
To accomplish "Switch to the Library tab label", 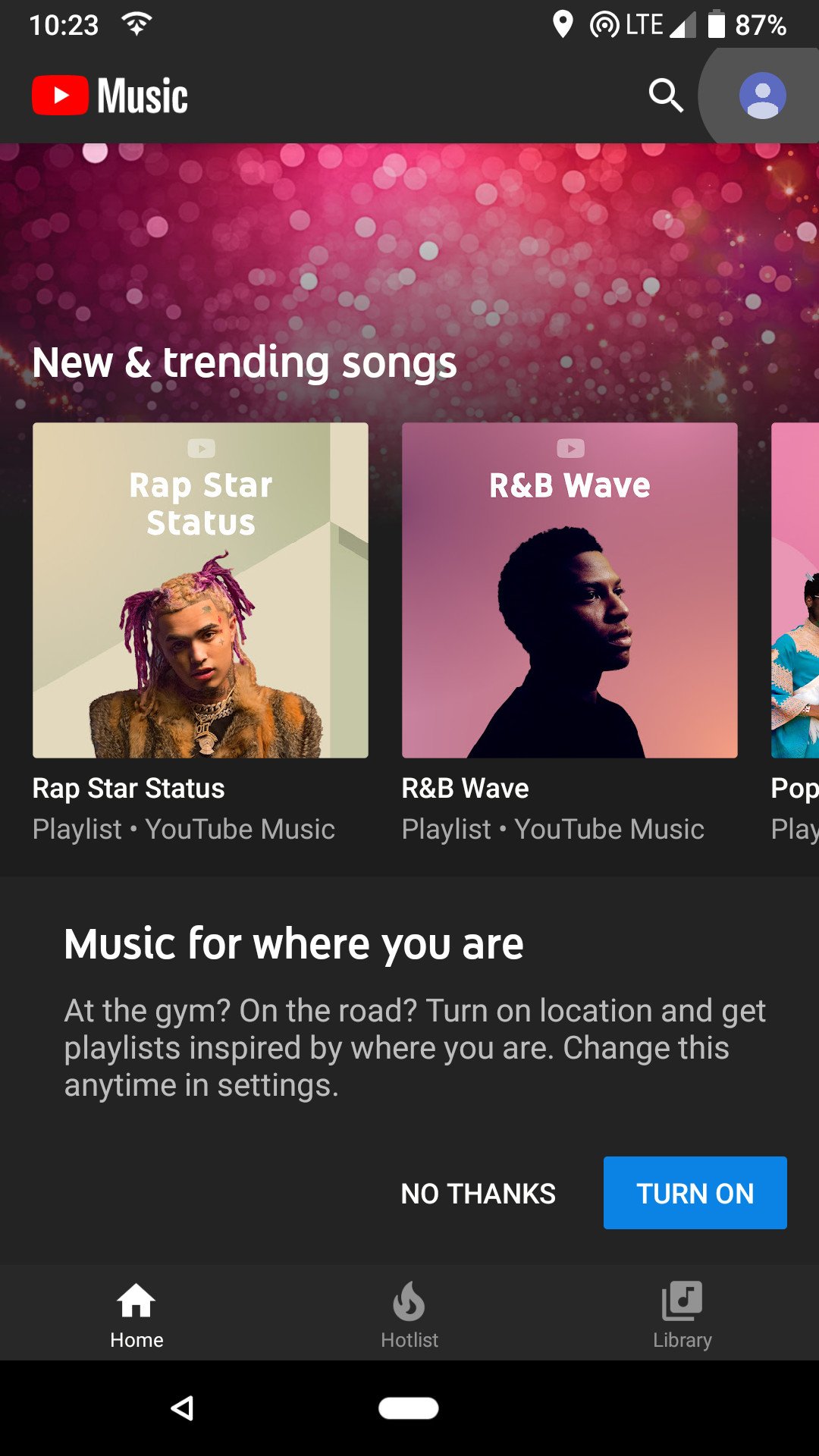I will [x=682, y=1340].
